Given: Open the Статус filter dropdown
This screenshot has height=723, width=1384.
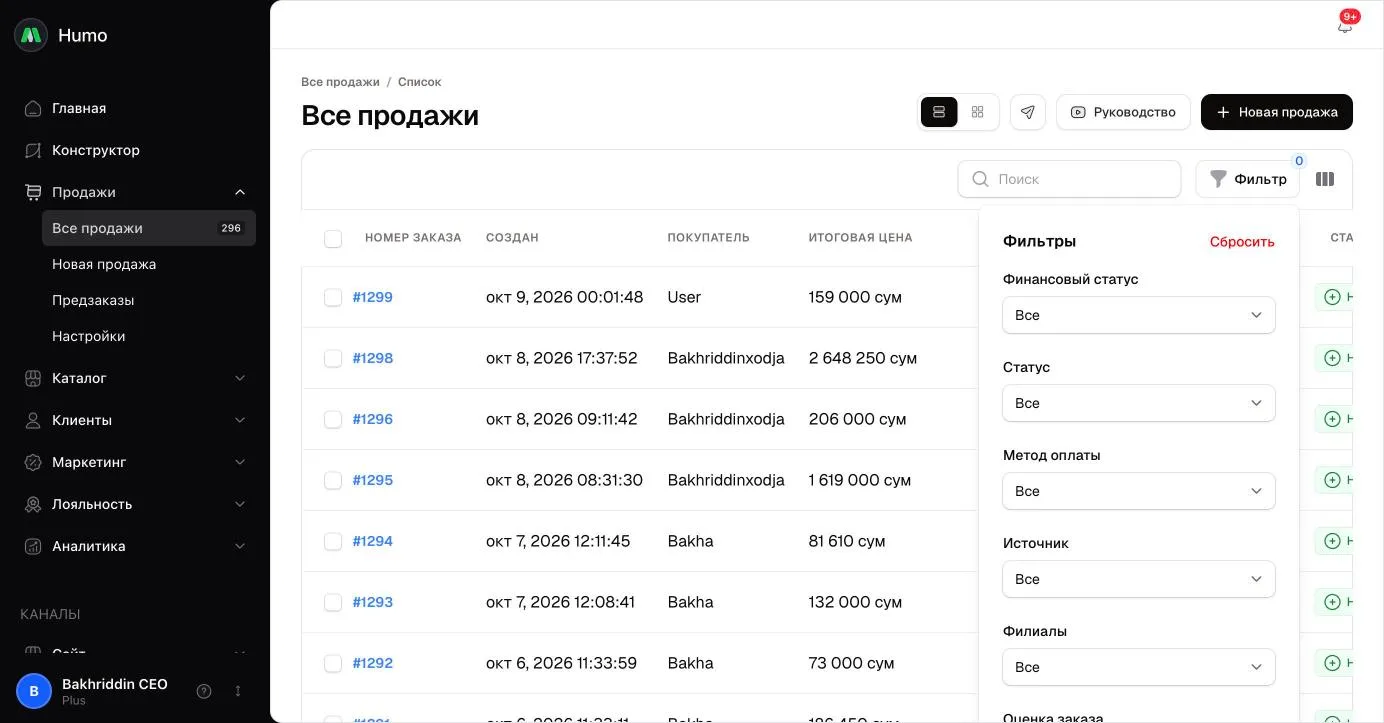Looking at the screenshot, I should click(1139, 403).
